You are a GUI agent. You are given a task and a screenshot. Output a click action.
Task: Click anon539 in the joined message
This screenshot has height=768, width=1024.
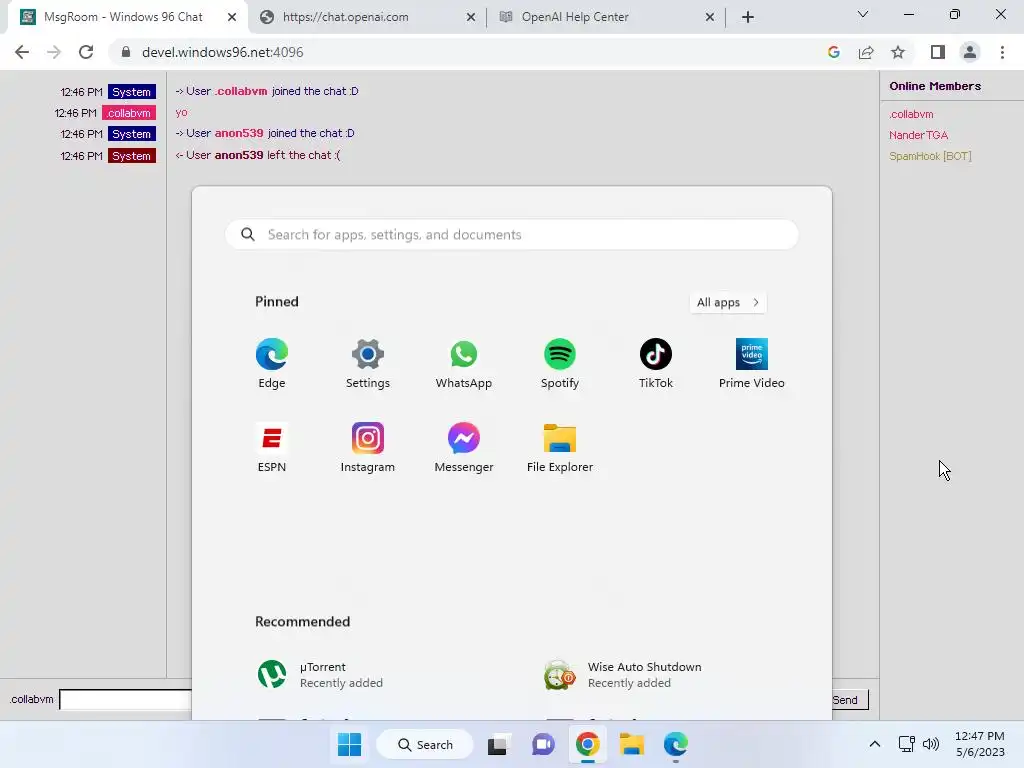click(x=239, y=133)
